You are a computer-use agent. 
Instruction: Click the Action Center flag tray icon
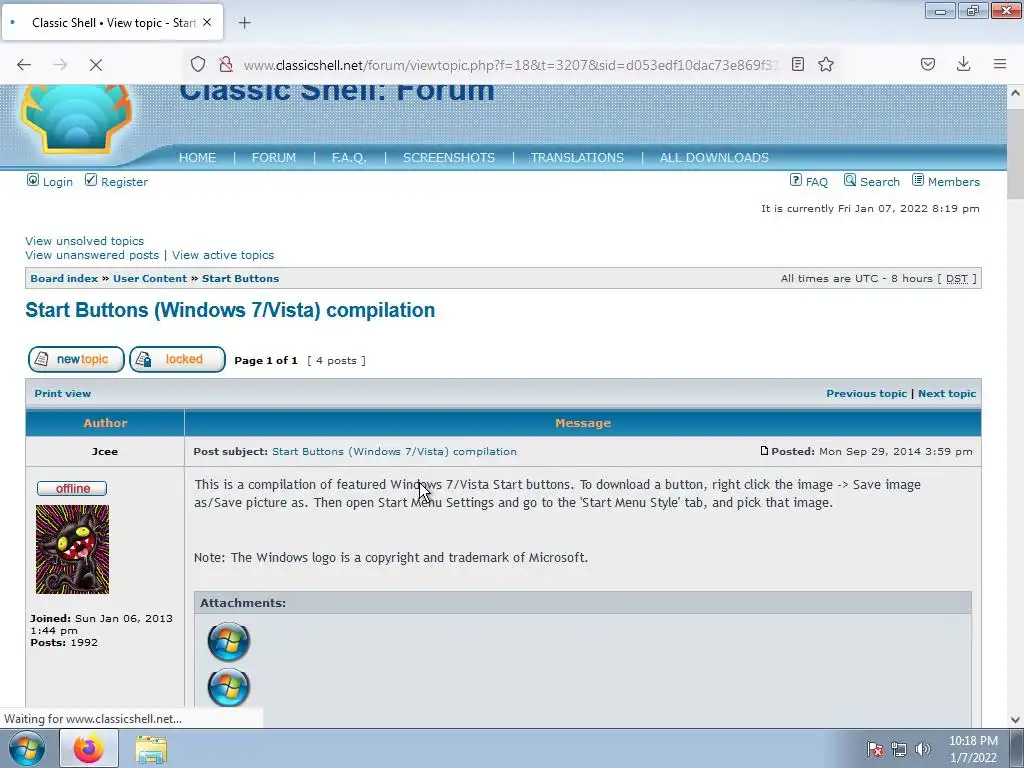pos(875,749)
